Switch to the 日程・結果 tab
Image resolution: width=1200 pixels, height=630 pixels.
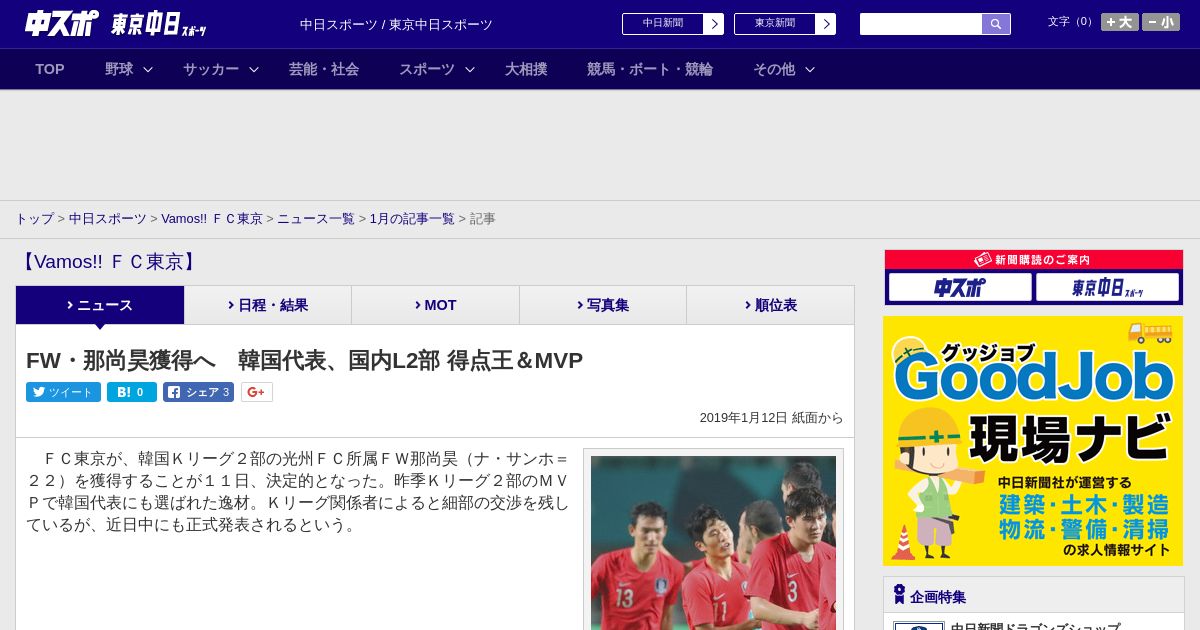click(x=268, y=305)
